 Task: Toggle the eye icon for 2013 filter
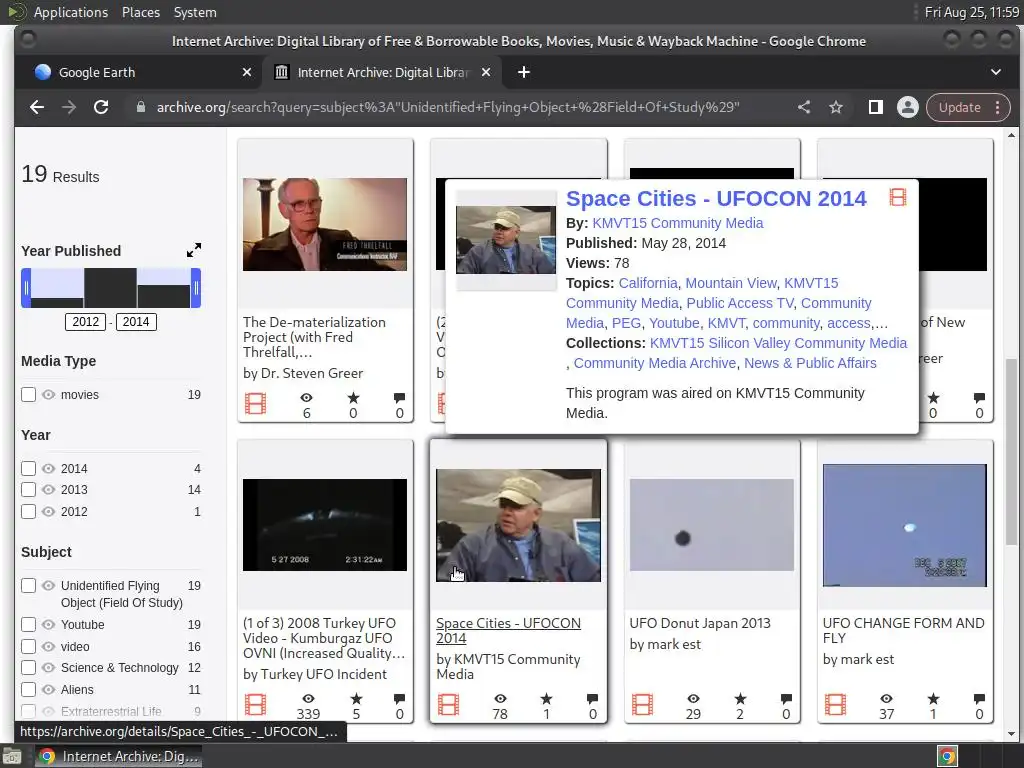[48, 490]
